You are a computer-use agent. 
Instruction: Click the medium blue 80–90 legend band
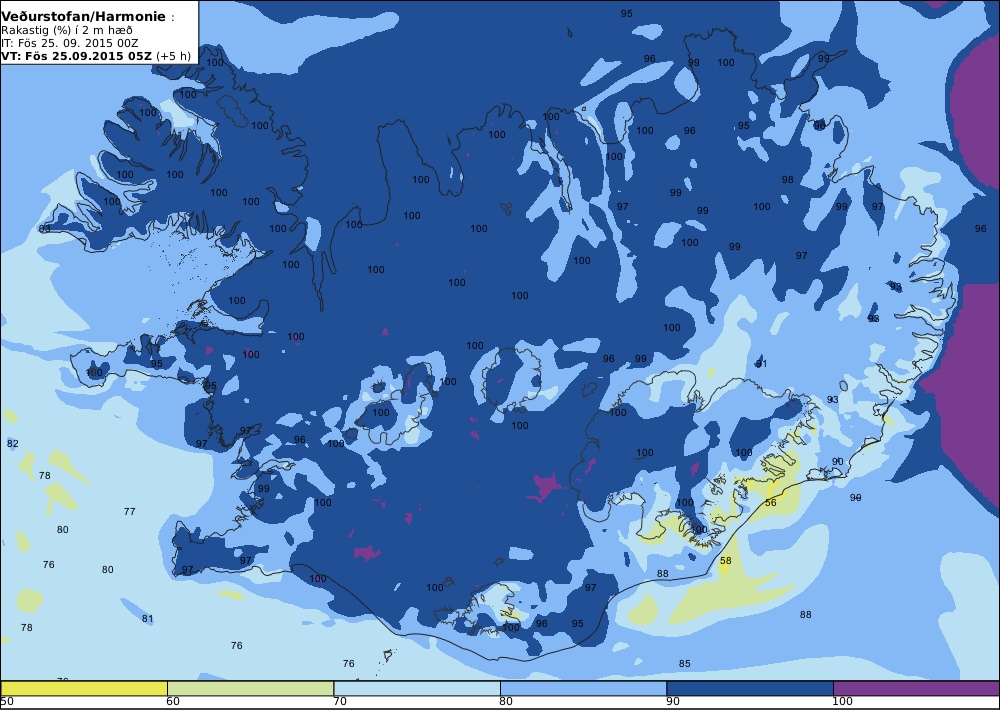pyautogui.click(x=584, y=688)
